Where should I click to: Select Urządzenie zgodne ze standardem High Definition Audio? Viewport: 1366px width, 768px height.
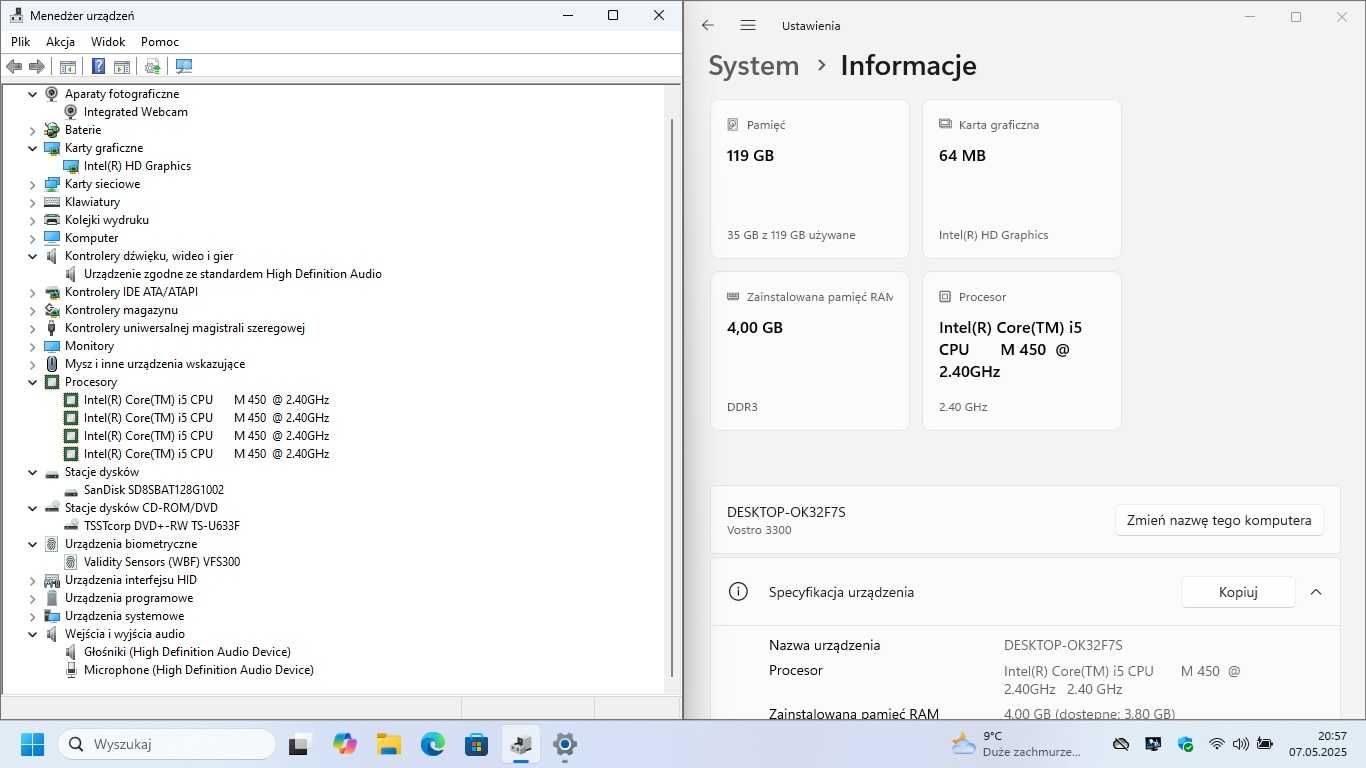[232, 274]
